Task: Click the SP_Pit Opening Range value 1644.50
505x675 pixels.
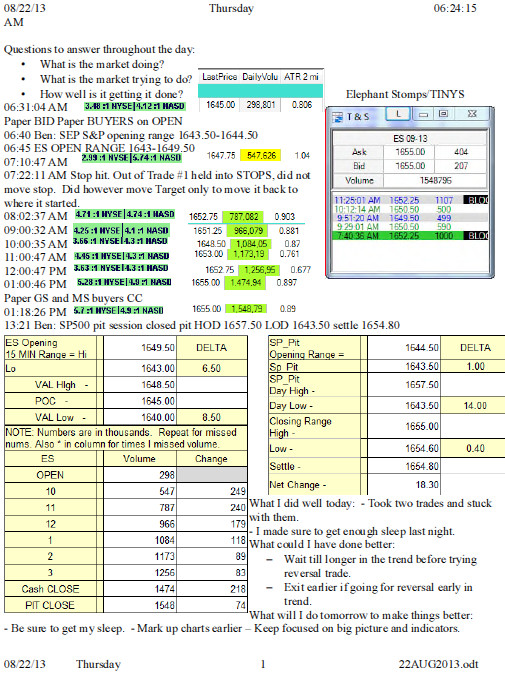Action: (x=403, y=348)
